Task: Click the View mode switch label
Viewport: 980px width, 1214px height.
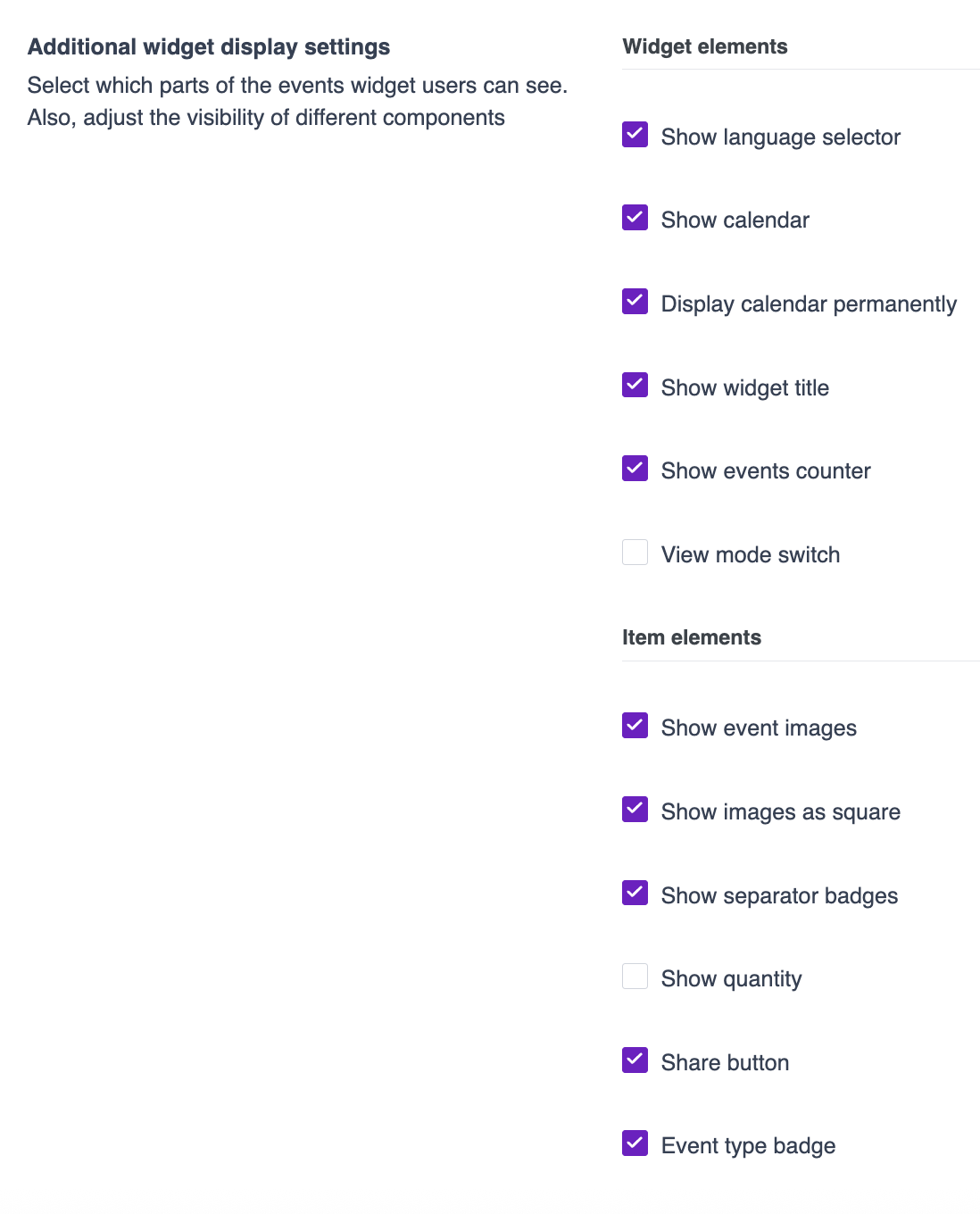Action: click(x=750, y=555)
